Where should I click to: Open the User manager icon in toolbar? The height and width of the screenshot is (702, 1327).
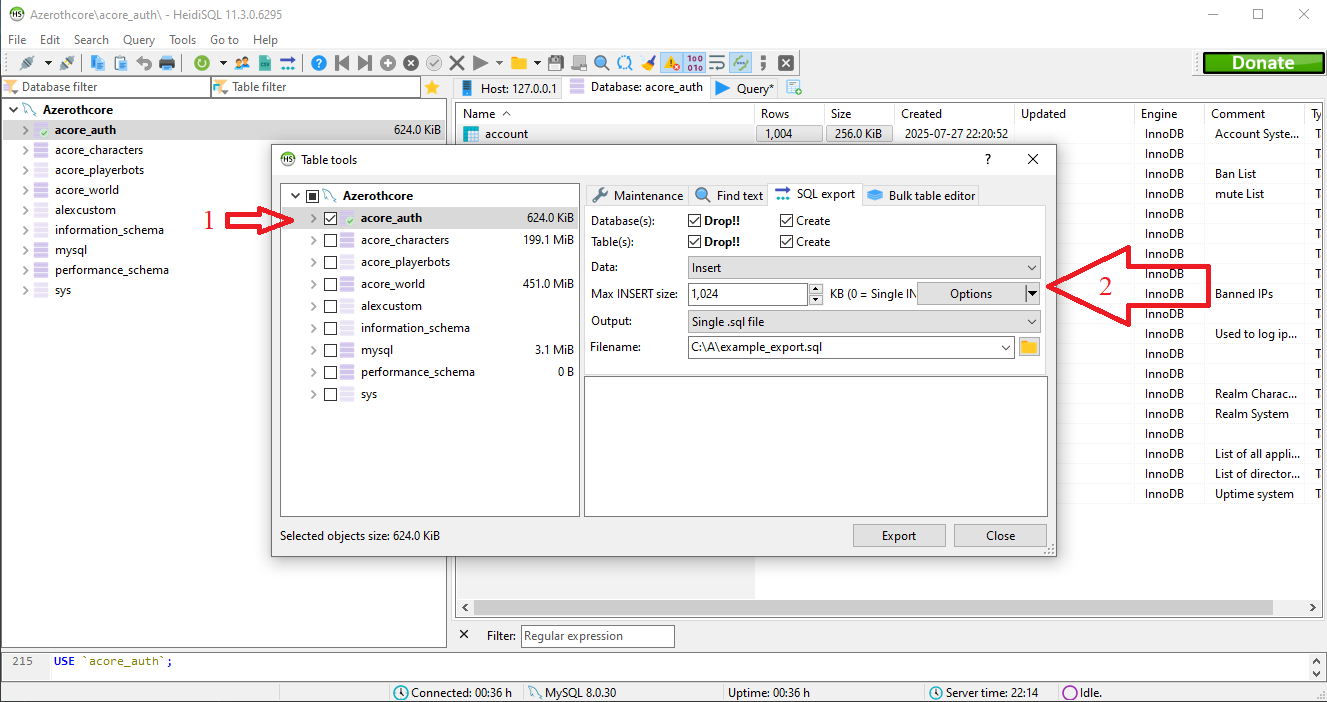[242, 62]
